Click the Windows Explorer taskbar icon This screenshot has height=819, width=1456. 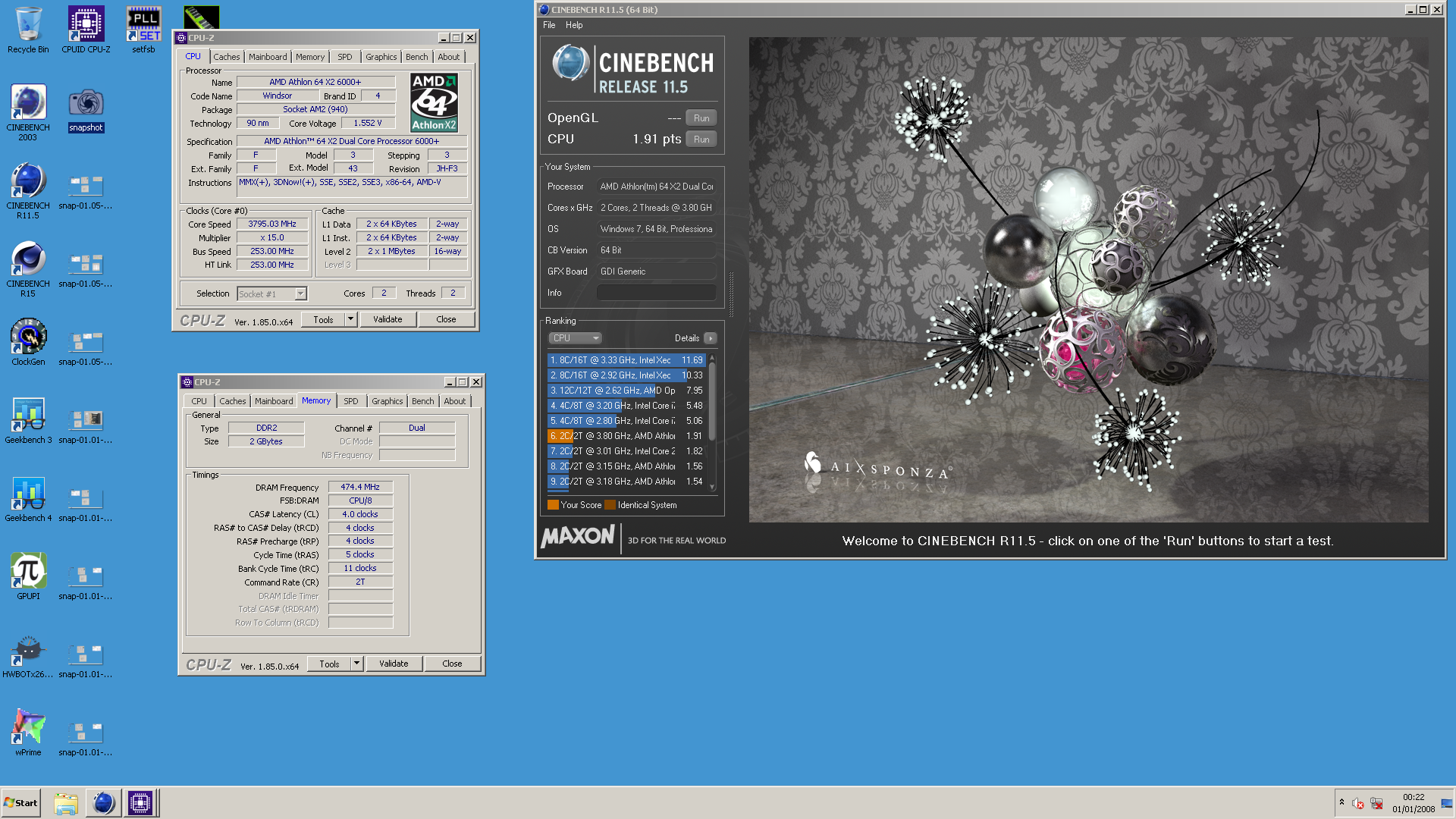click(66, 803)
